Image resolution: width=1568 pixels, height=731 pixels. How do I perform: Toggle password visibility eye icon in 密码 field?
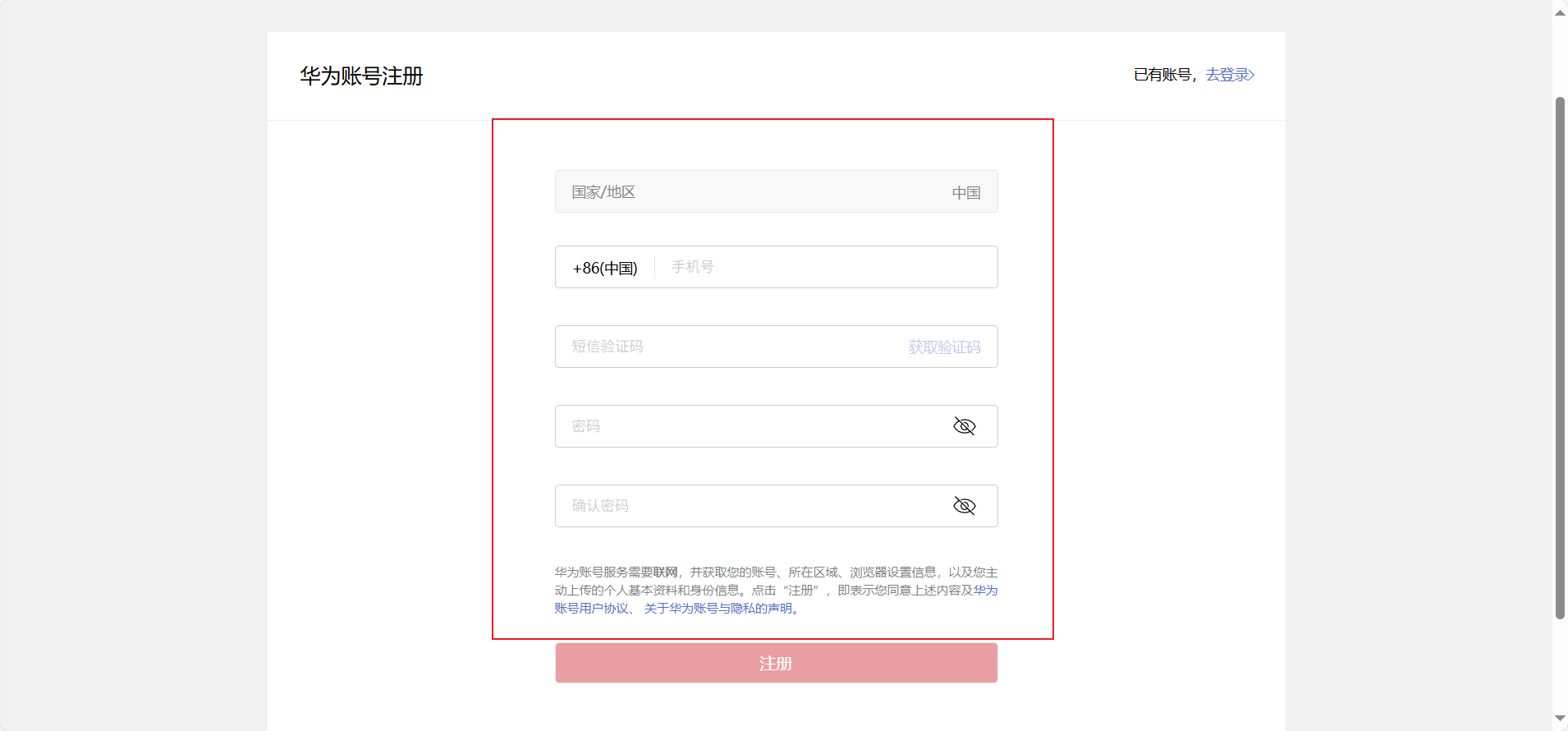tap(965, 426)
